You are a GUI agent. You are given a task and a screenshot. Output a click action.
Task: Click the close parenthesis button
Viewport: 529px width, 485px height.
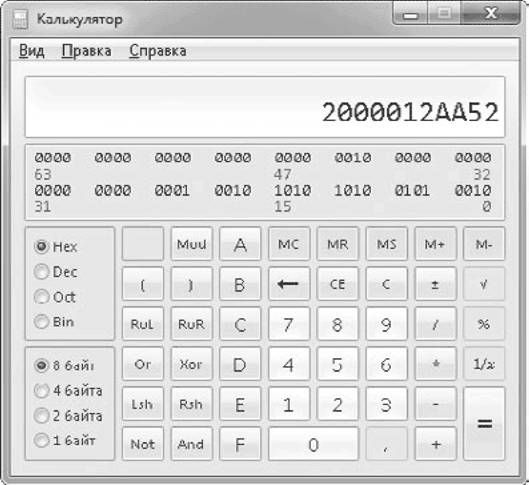pos(192,284)
